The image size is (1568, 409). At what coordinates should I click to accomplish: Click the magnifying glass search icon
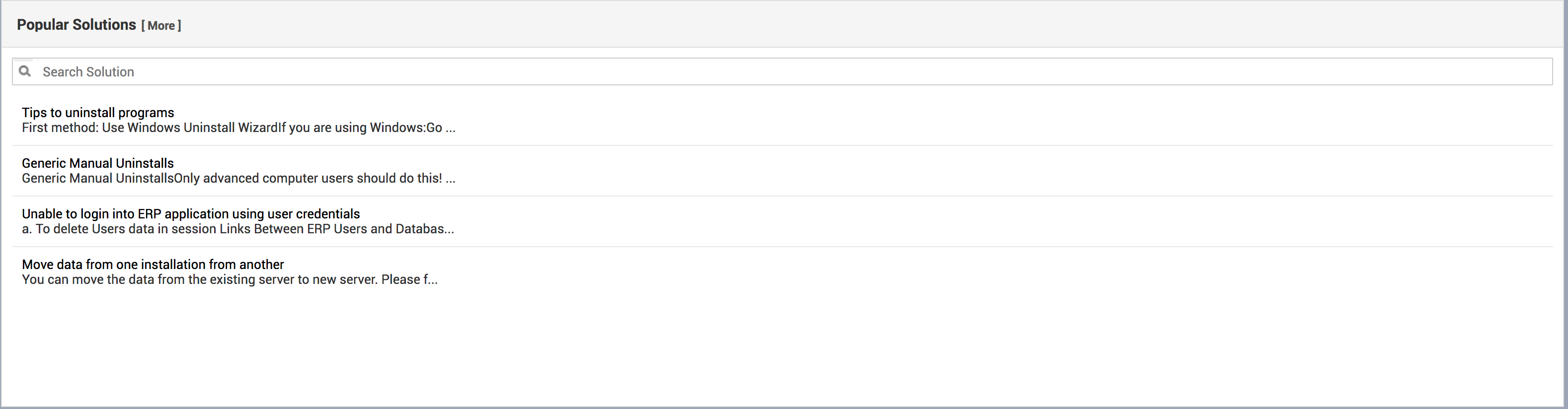click(25, 71)
